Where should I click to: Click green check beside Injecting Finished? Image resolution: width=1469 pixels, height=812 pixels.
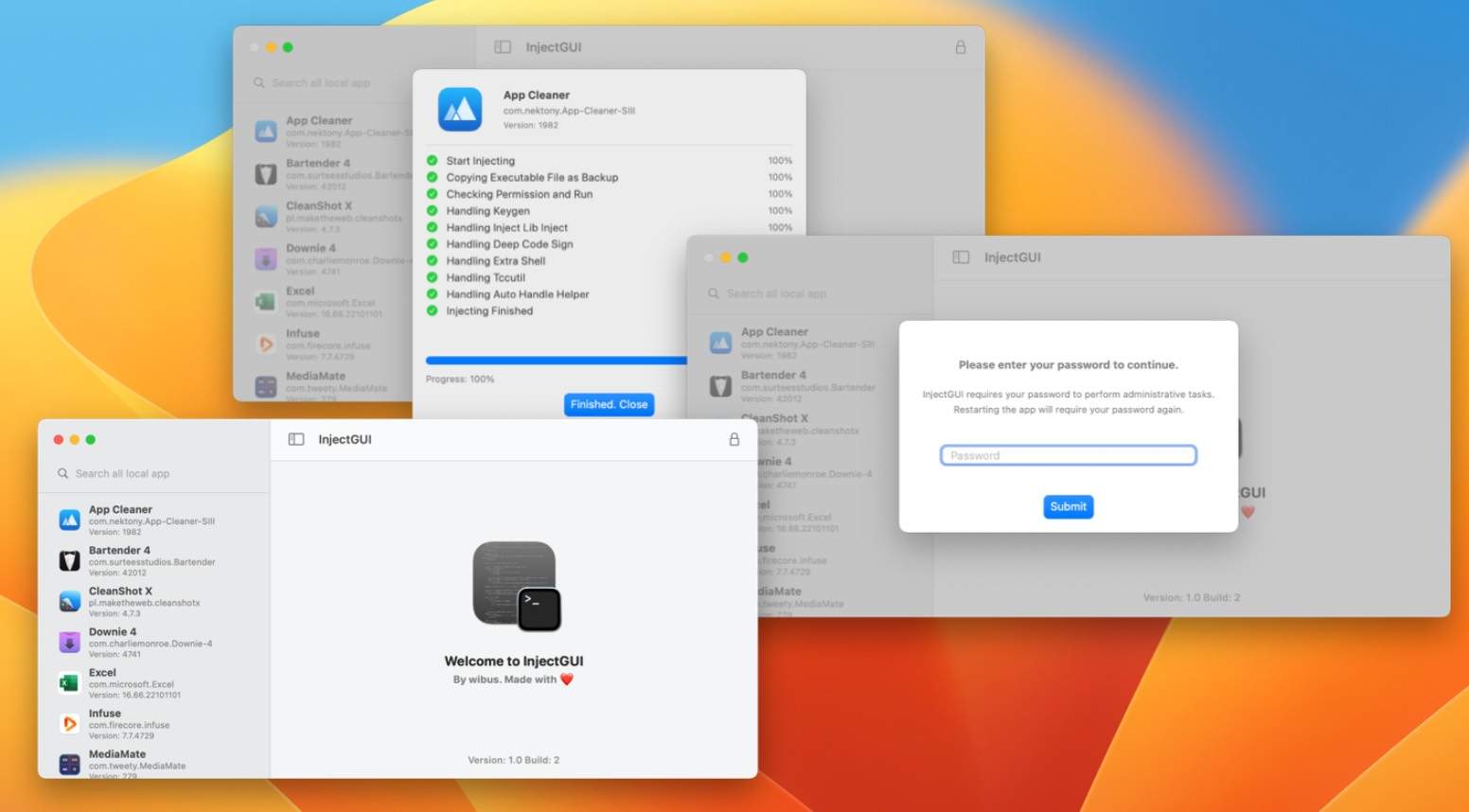coord(433,310)
